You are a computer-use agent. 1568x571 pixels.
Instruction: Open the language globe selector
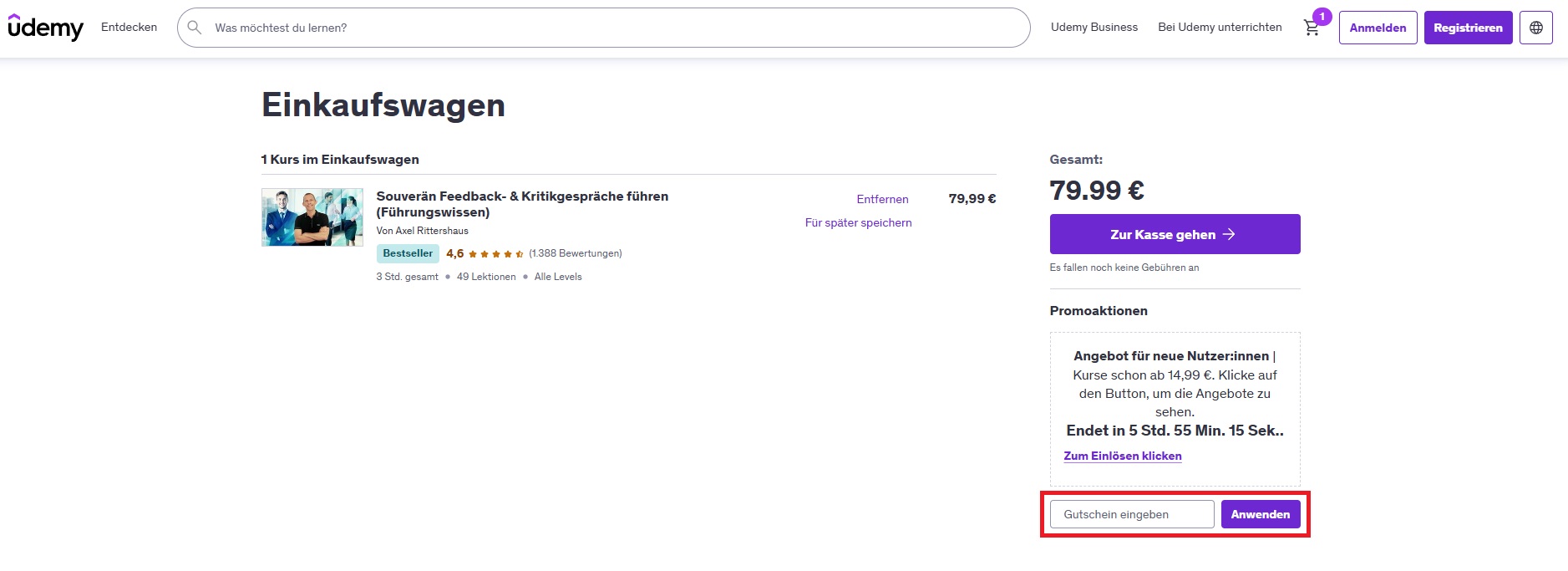click(x=1535, y=28)
